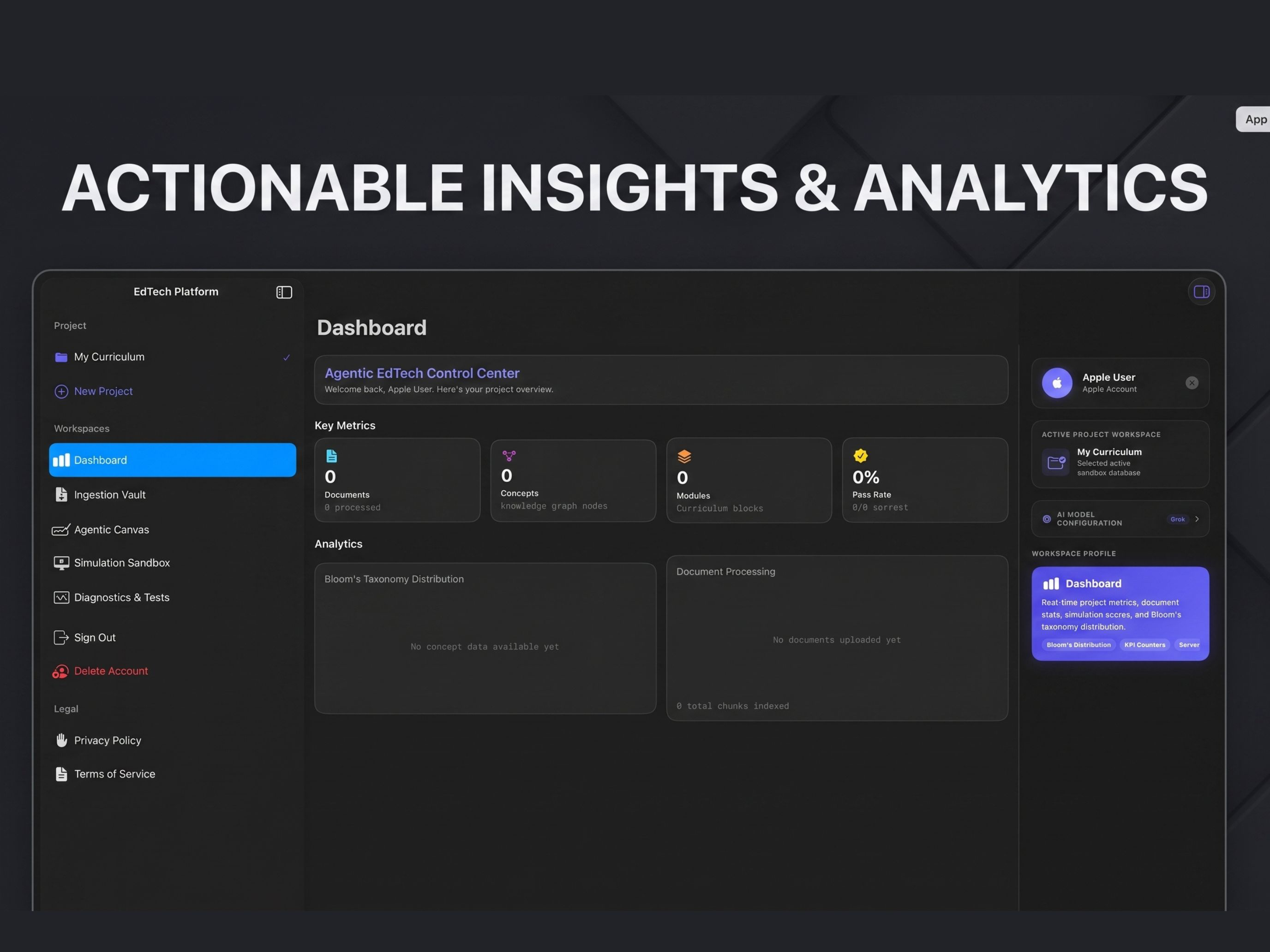Click the AI Model Configuration gear icon

pos(1047,519)
